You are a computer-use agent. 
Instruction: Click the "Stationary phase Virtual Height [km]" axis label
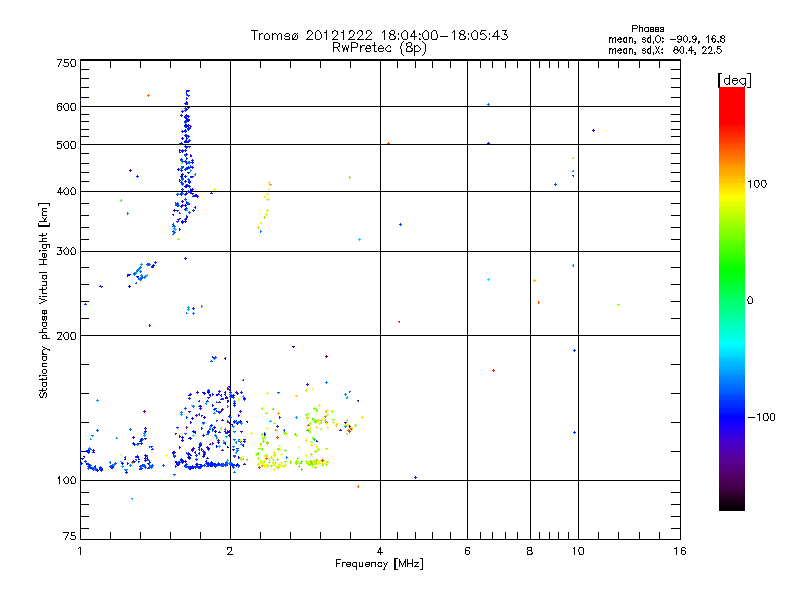click(x=44, y=301)
